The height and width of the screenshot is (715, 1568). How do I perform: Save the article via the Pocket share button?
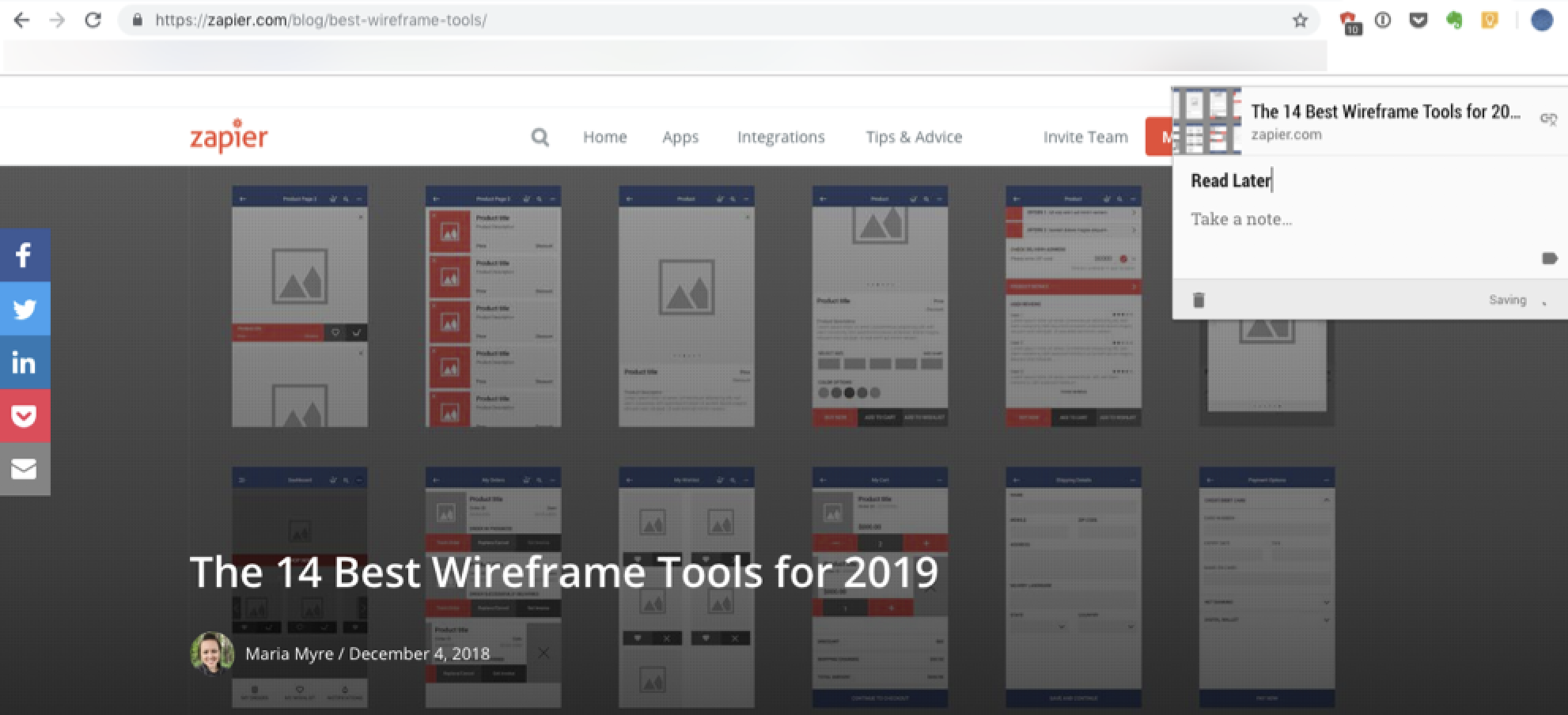coord(25,415)
